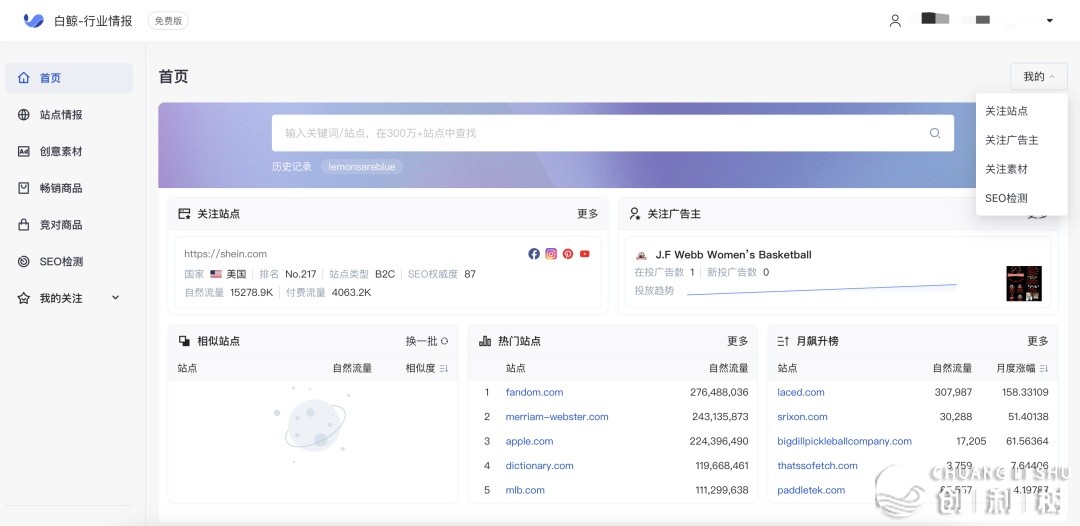Click the Facebook icon for shein.com
This screenshot has width=1080, height=526.
[x=534, y=254]
